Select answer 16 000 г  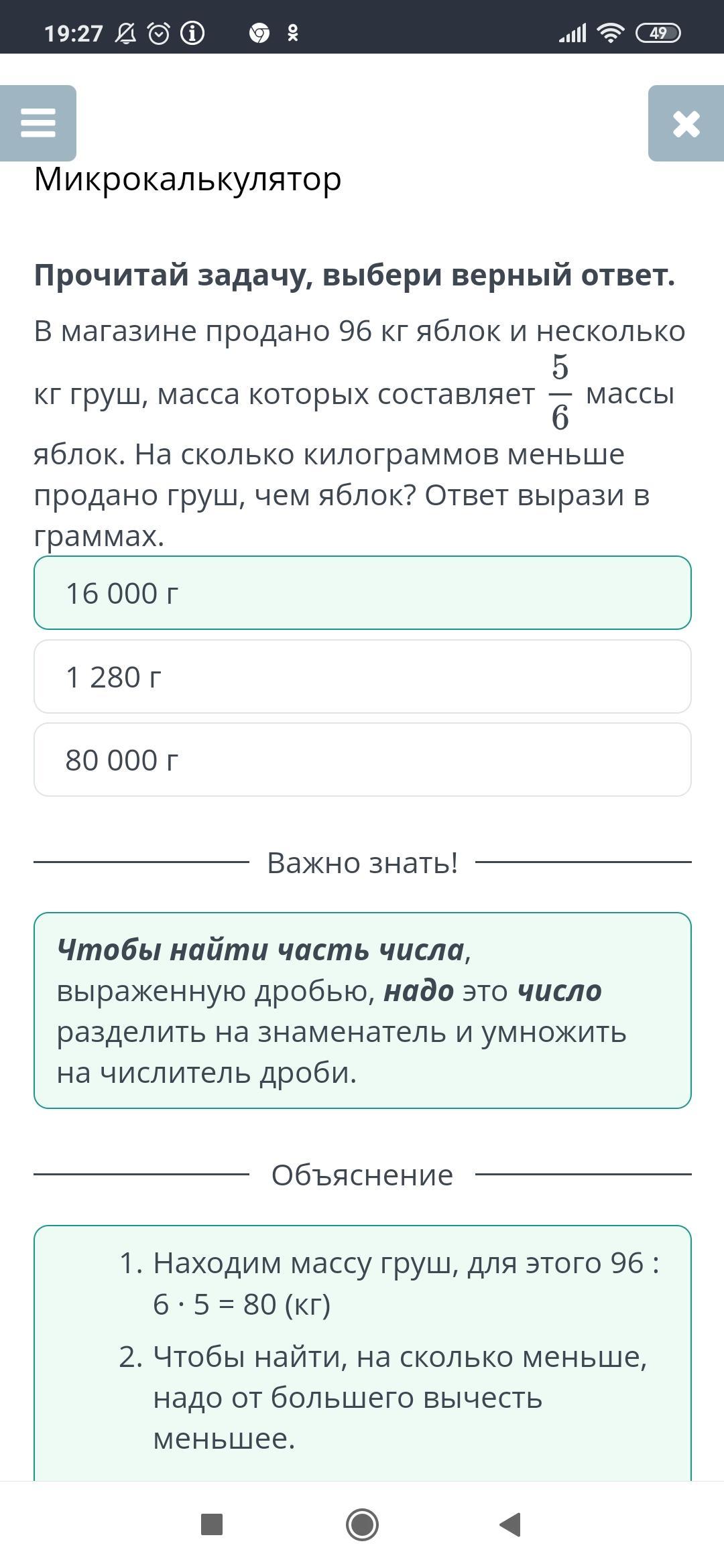coord(363,593)
